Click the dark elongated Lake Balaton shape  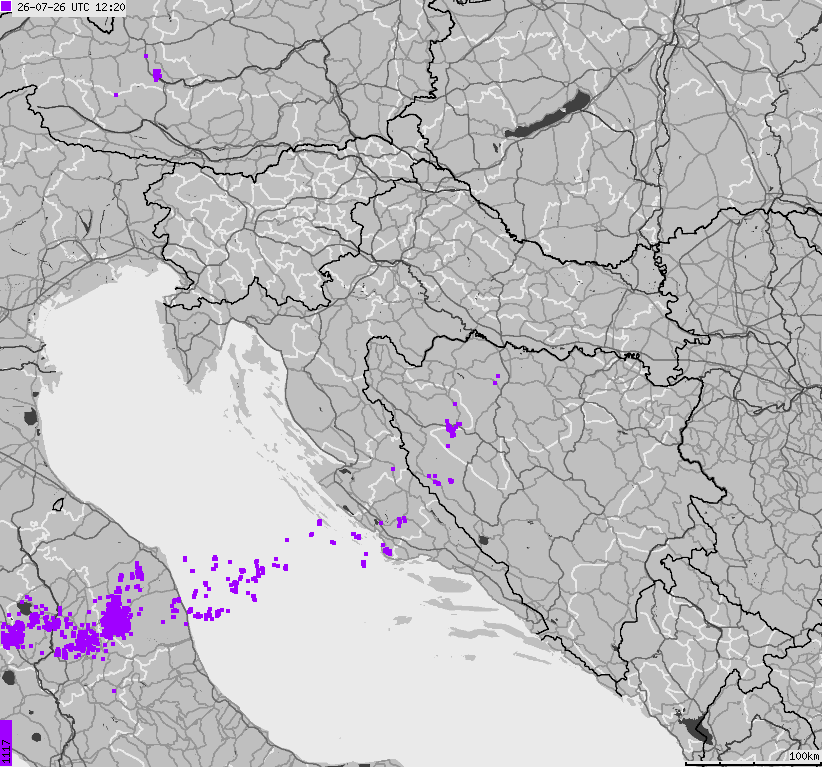coord(548,114)
